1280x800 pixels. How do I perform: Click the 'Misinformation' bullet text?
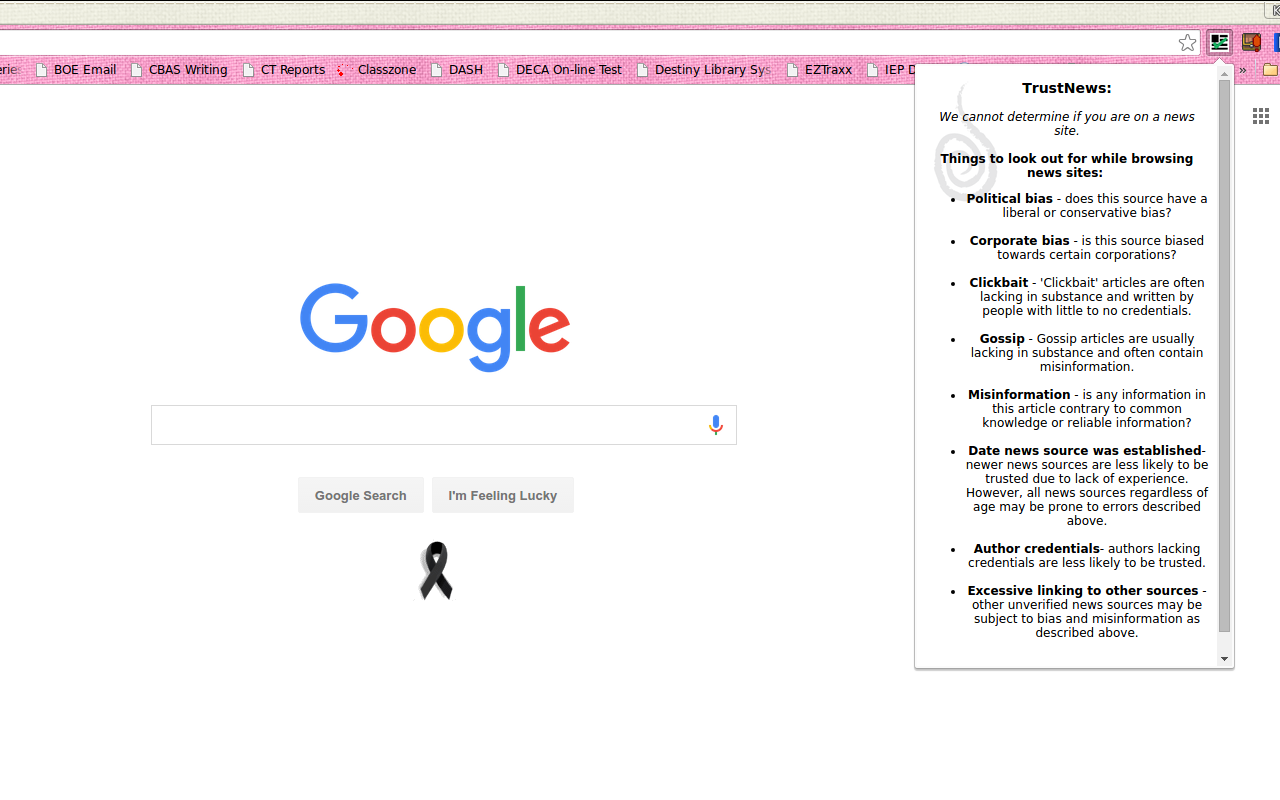(1019, 395)
